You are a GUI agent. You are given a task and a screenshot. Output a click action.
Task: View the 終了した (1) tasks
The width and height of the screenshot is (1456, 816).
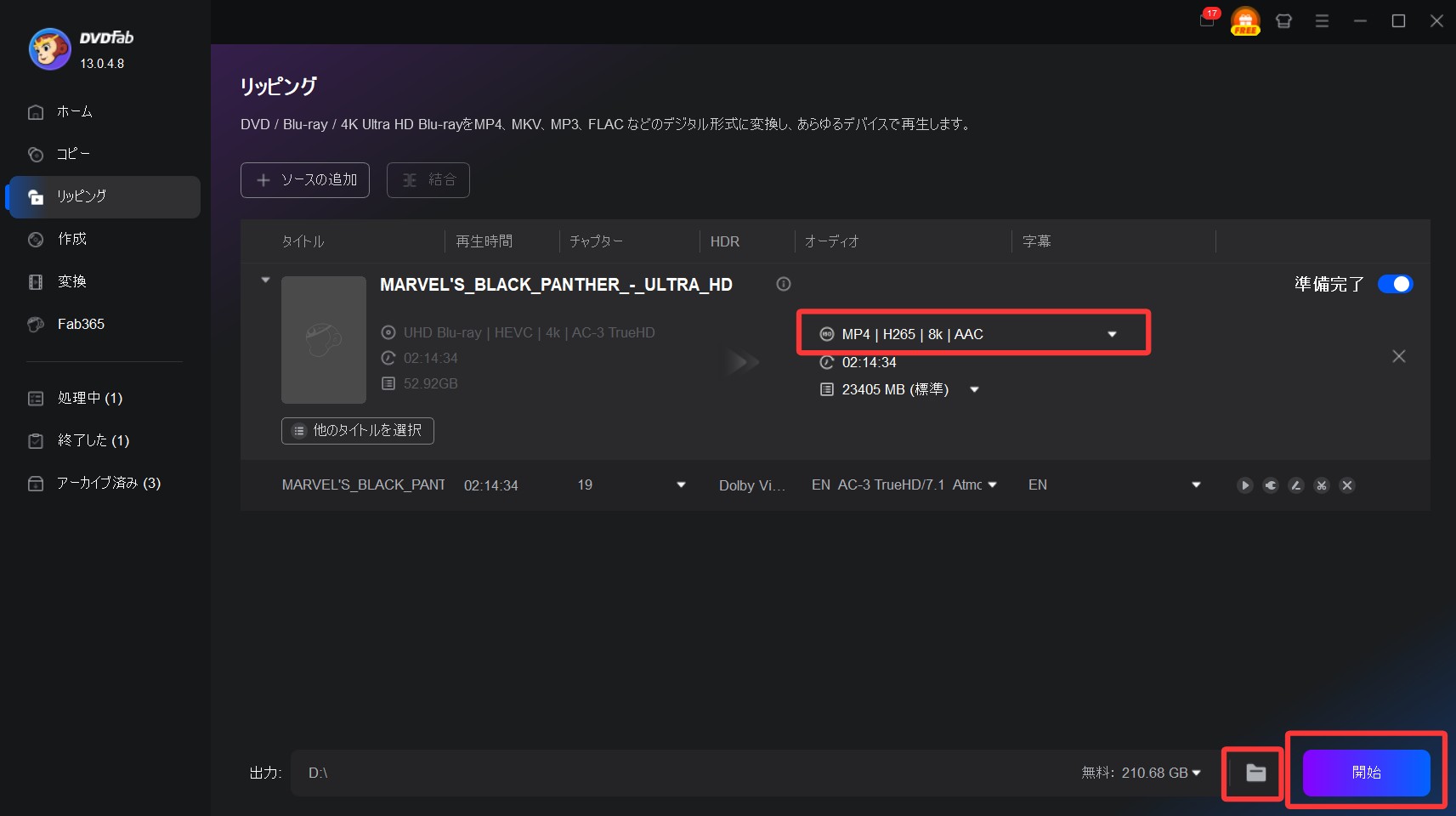click(x=105, y=441)
